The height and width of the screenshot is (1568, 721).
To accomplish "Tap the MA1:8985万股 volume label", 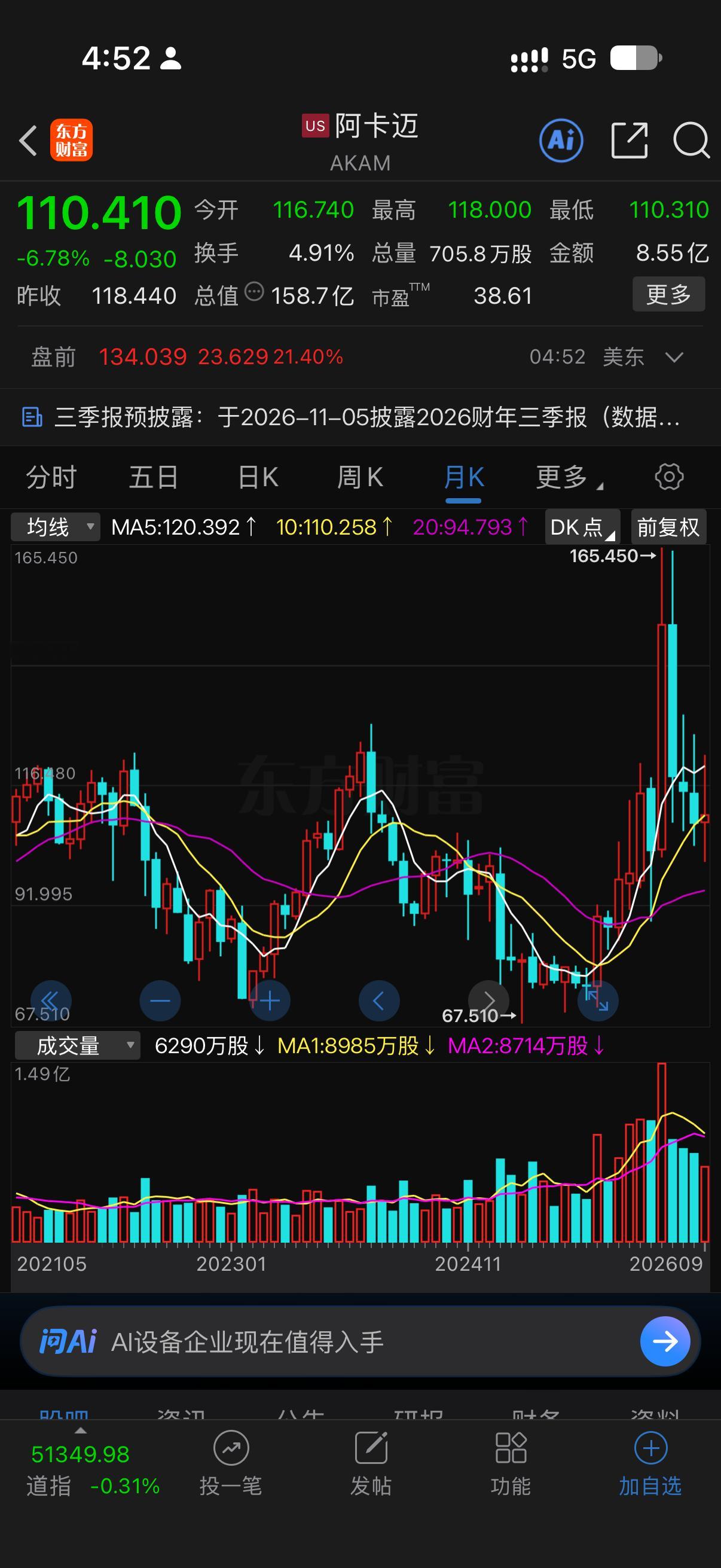I will (356, 1046).
